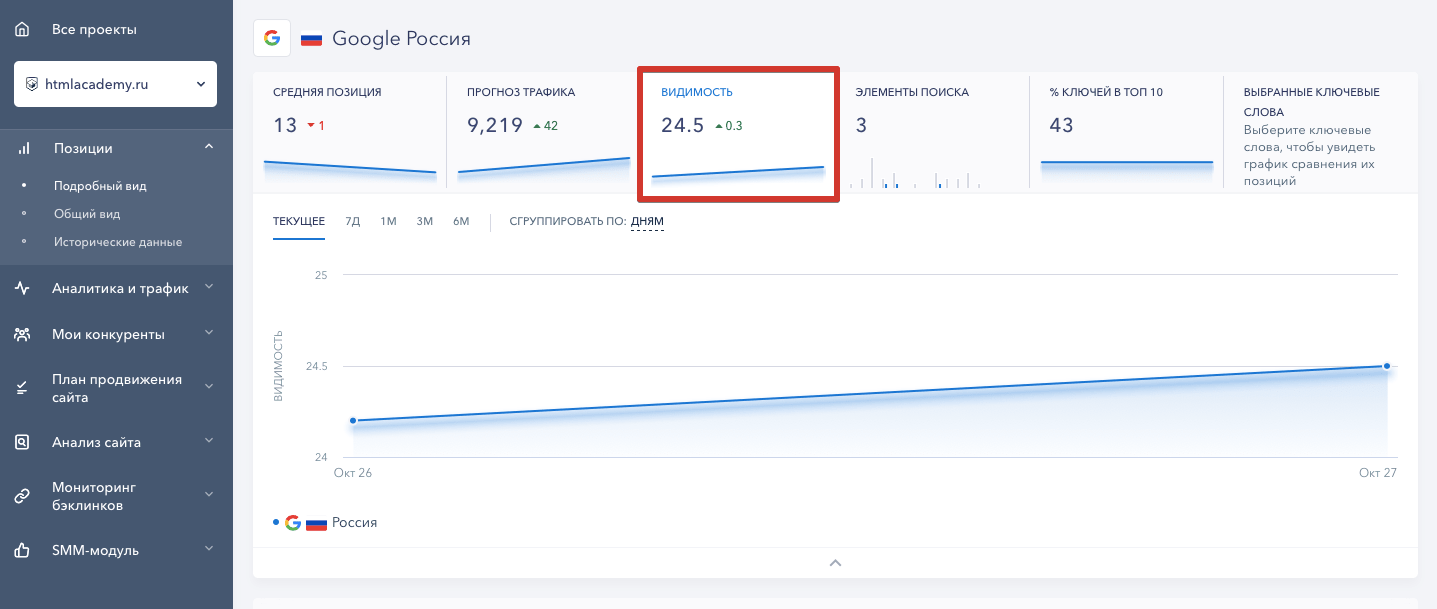Click the План продвижения checklist icon

pyautogui.click(x=22, y=388)
